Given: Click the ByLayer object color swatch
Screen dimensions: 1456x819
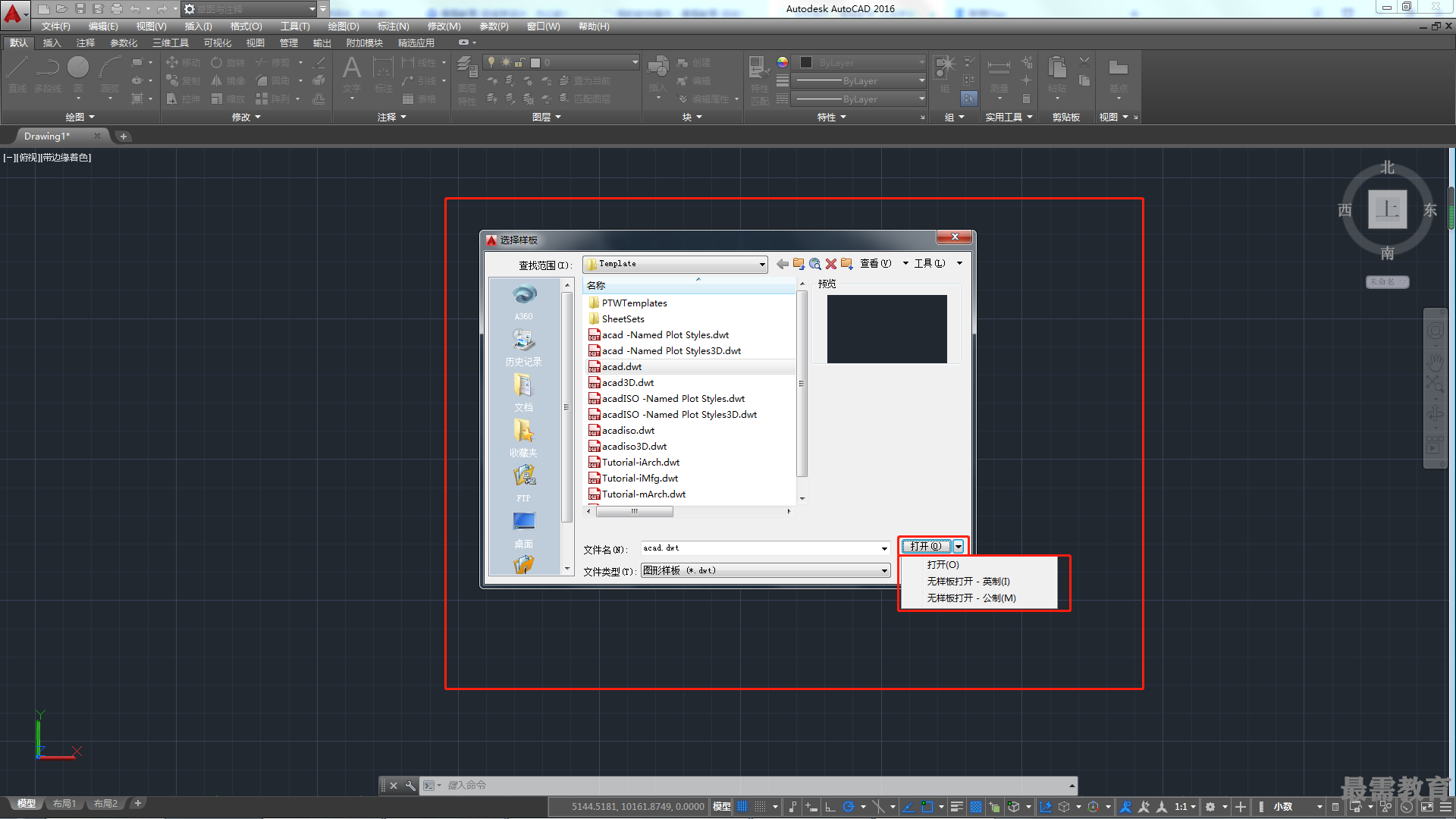Looking at the screenshot, I should pyautogui.click(x=806, y=62).
